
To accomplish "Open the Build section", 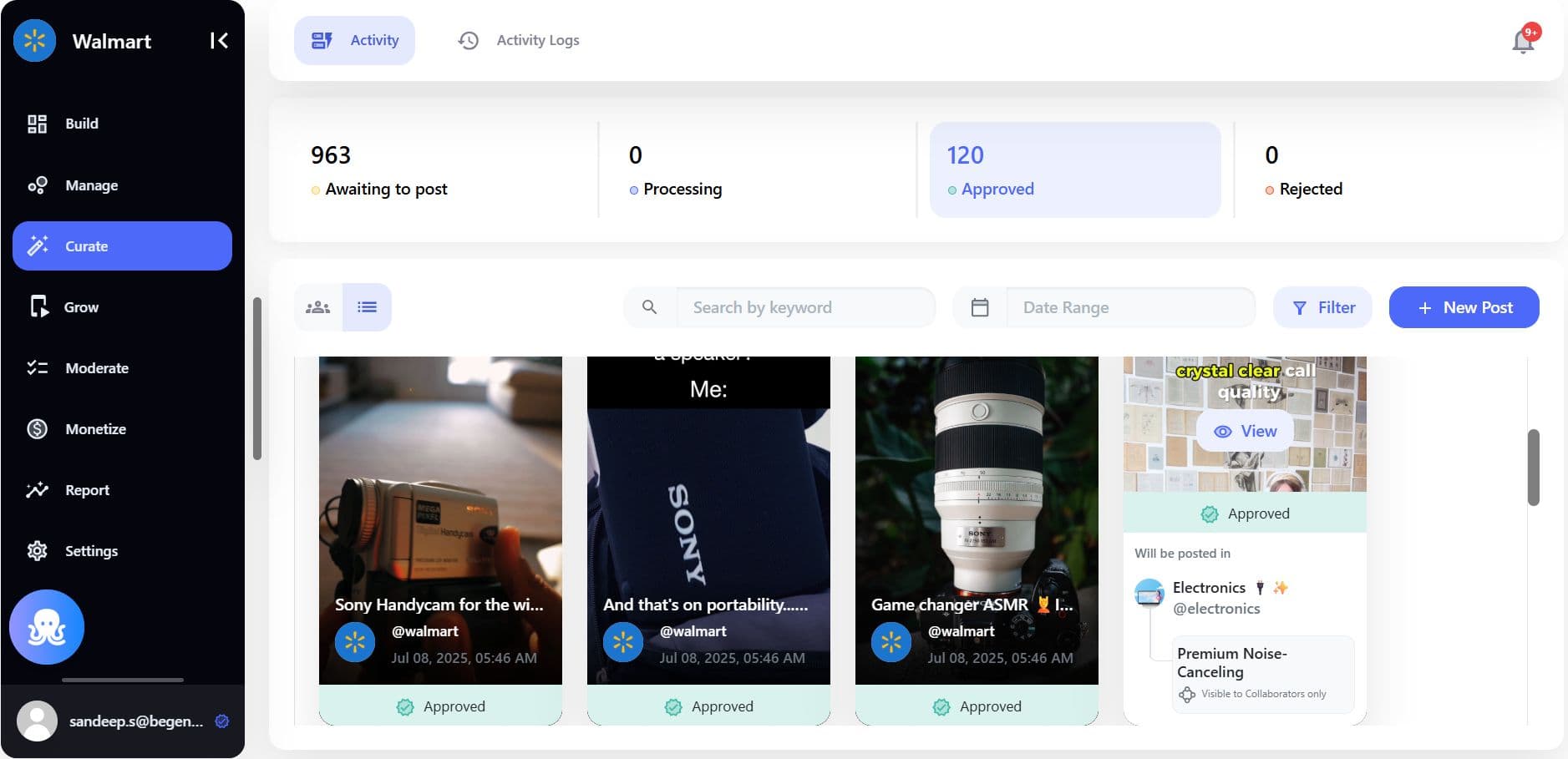I will click(122, 124).
